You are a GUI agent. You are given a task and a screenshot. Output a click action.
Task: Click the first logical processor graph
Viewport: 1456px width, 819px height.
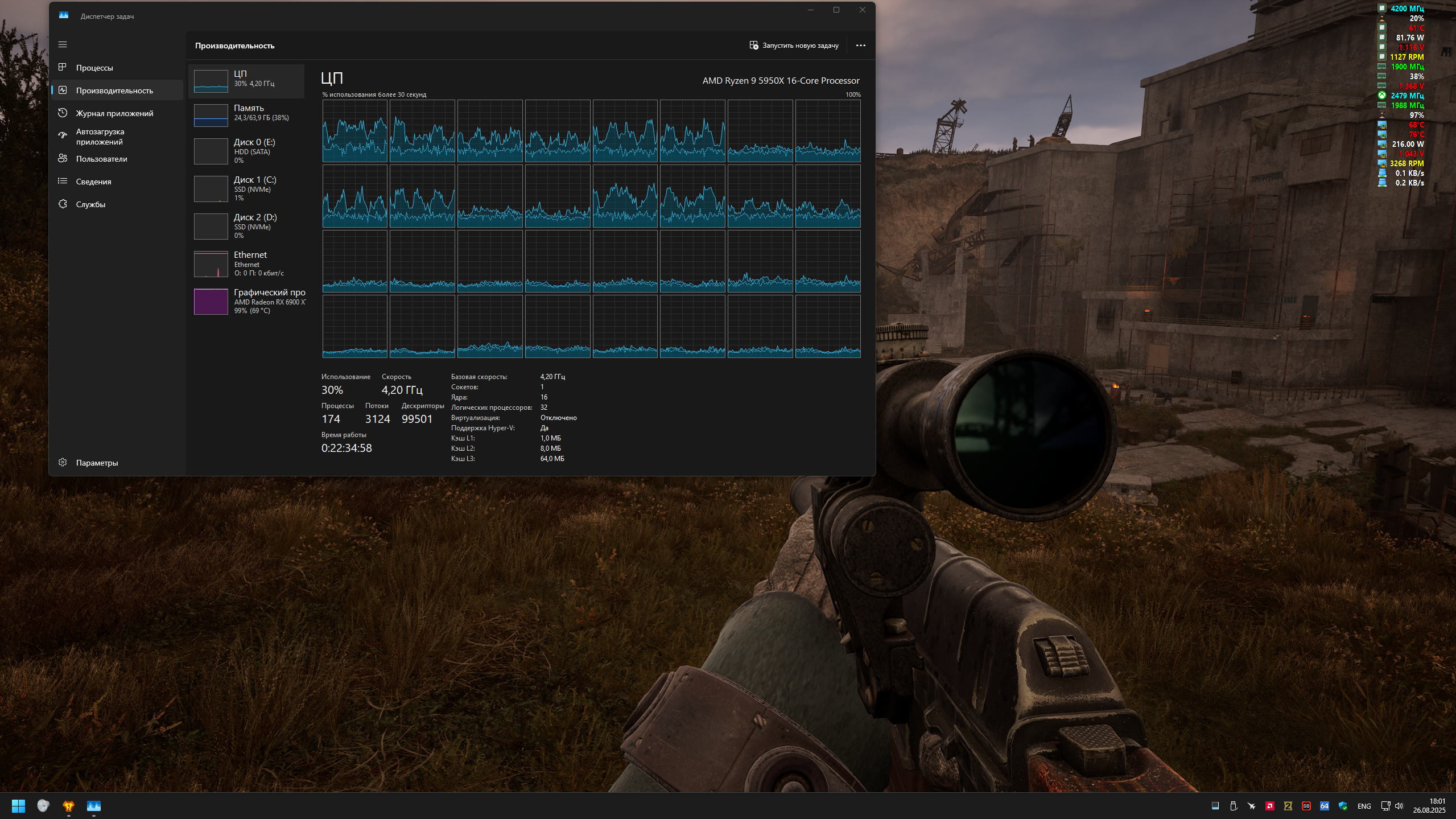(x=354, y=131)
